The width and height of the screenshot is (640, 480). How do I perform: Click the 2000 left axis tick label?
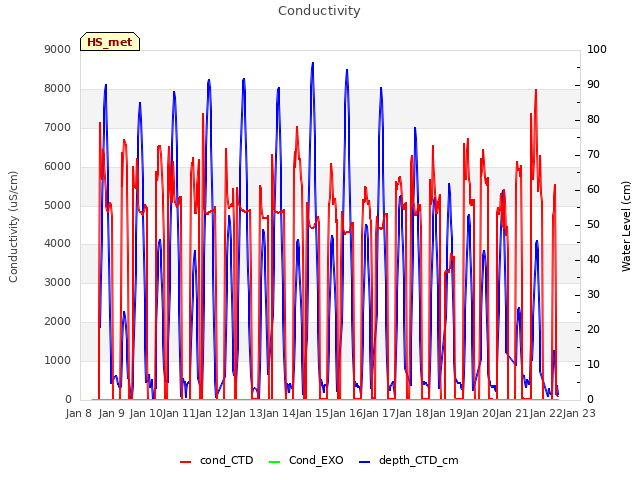click(x=58, y=322)
